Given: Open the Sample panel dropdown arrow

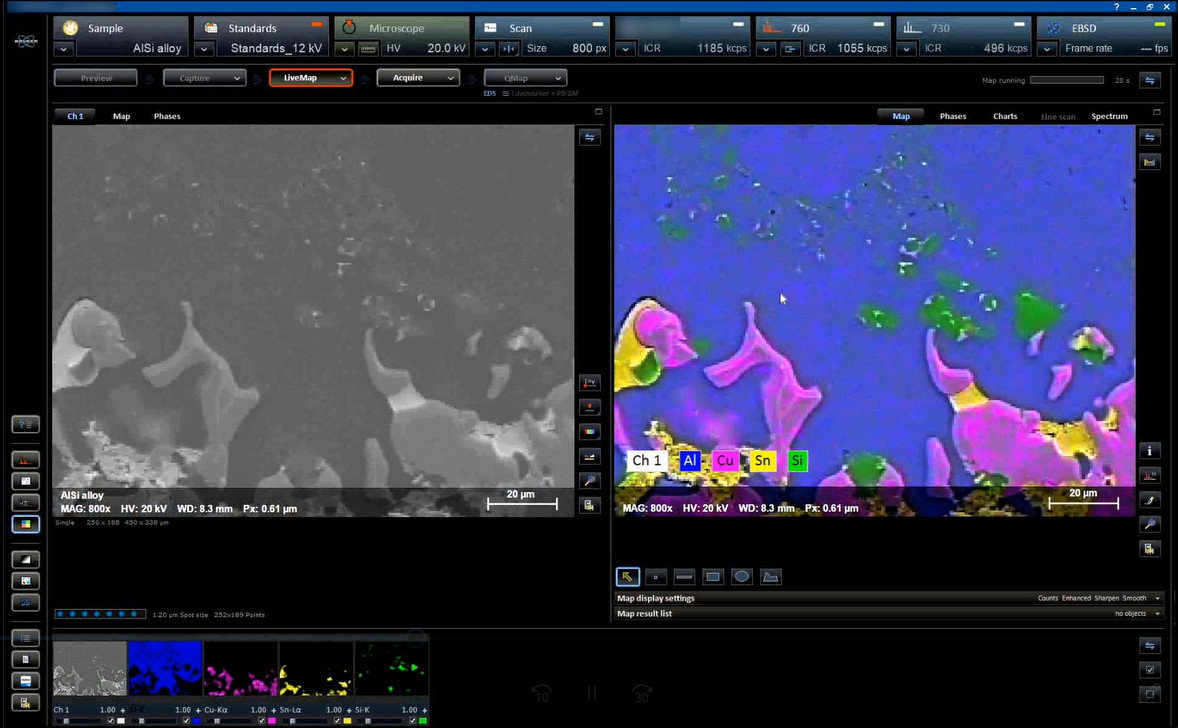Looking at the screenshot, I should coord(63,48).
